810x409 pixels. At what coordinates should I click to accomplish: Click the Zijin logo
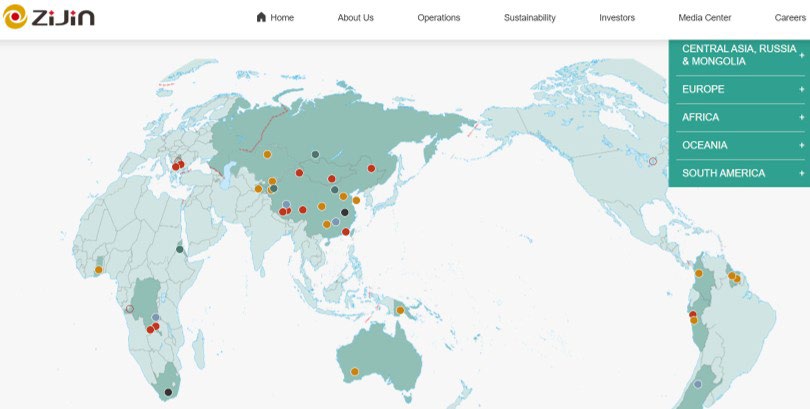[x=49, y=17]
